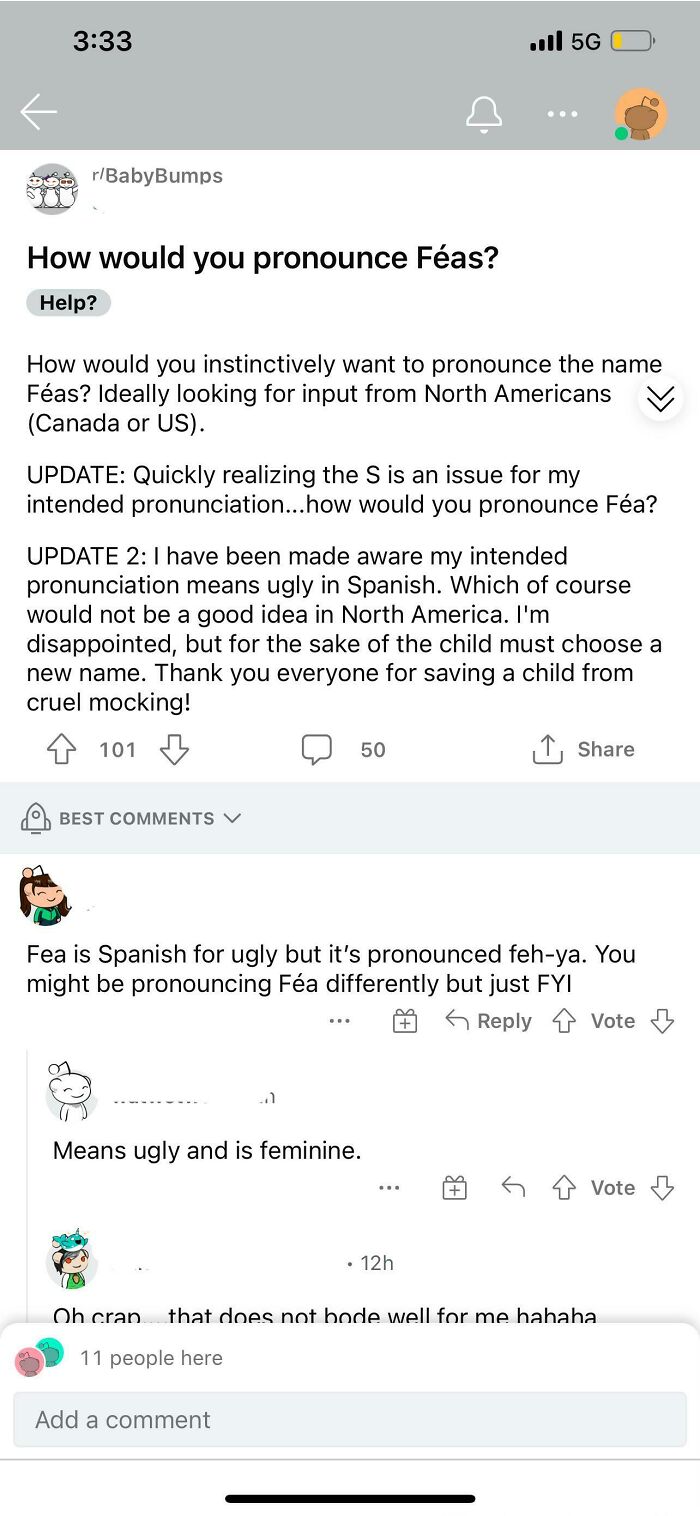Image resolution: width=700 pixels, height=1516 pixels.
Task: Reply arrow on 'Means ugly and is feminine' comment
Action: [513, 1187]
